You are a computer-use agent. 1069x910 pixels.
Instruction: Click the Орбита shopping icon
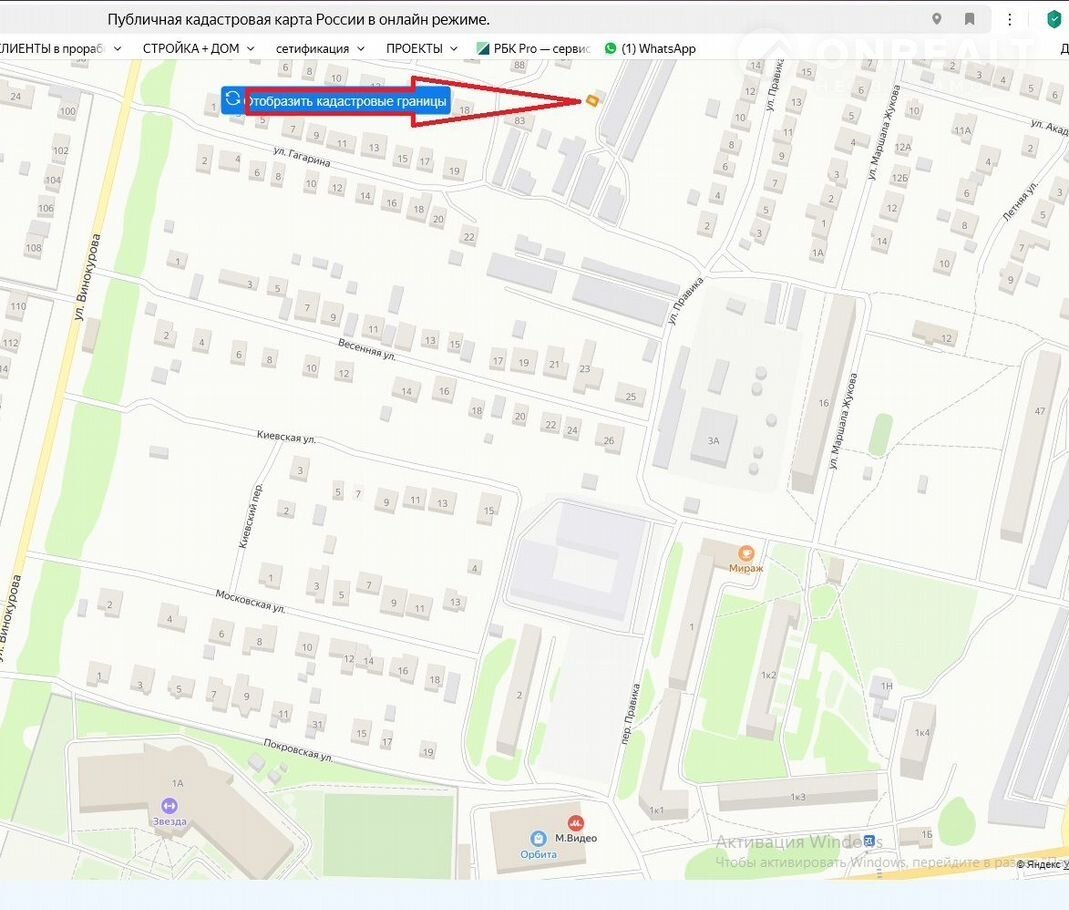(538, 838)
